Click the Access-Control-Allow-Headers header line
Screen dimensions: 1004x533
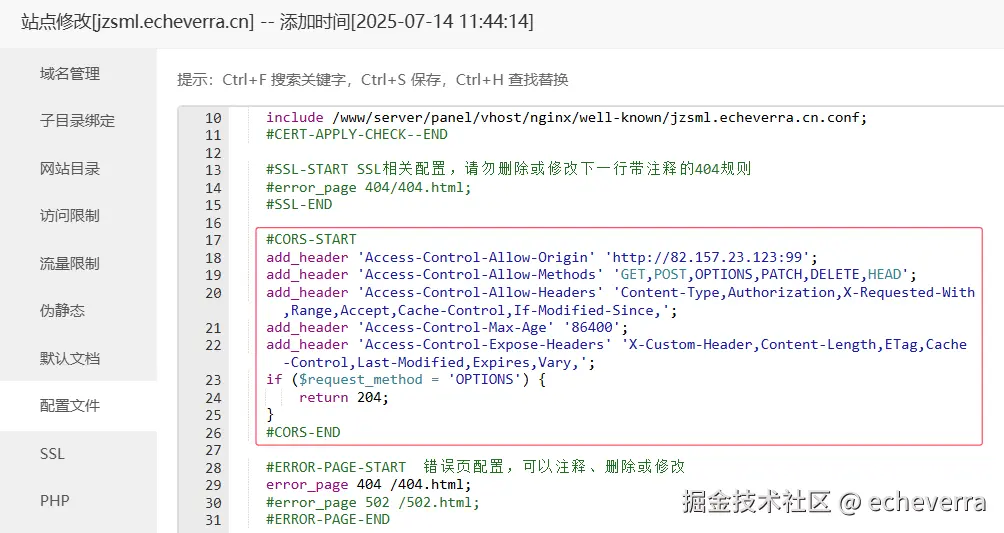click(x=620, y=302)
